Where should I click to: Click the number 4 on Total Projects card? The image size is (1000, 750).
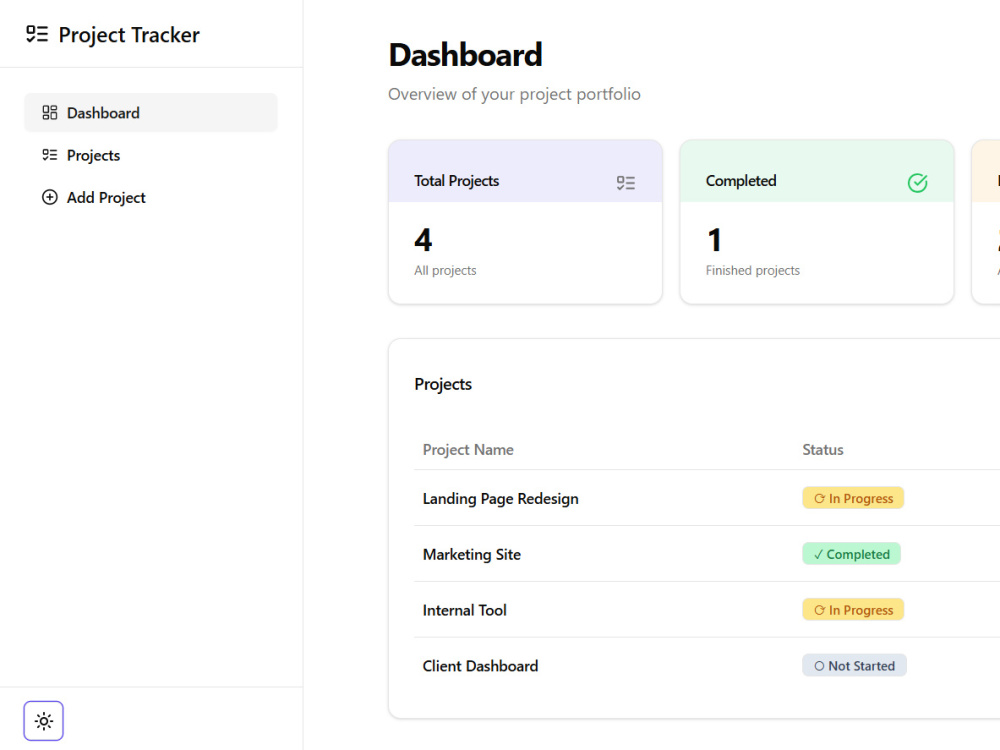click(x=423, y=240)
